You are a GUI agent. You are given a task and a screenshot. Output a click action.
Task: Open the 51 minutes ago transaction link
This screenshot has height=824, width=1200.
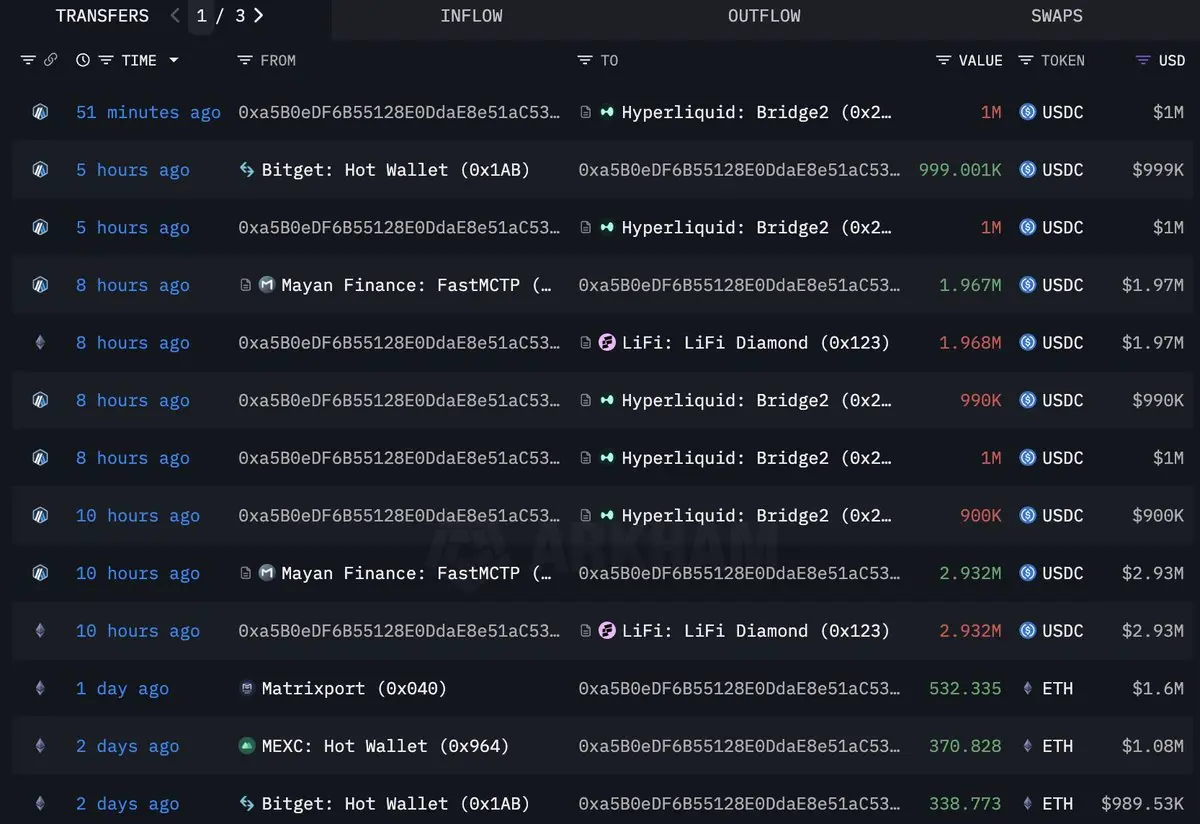tap(148, 113)
